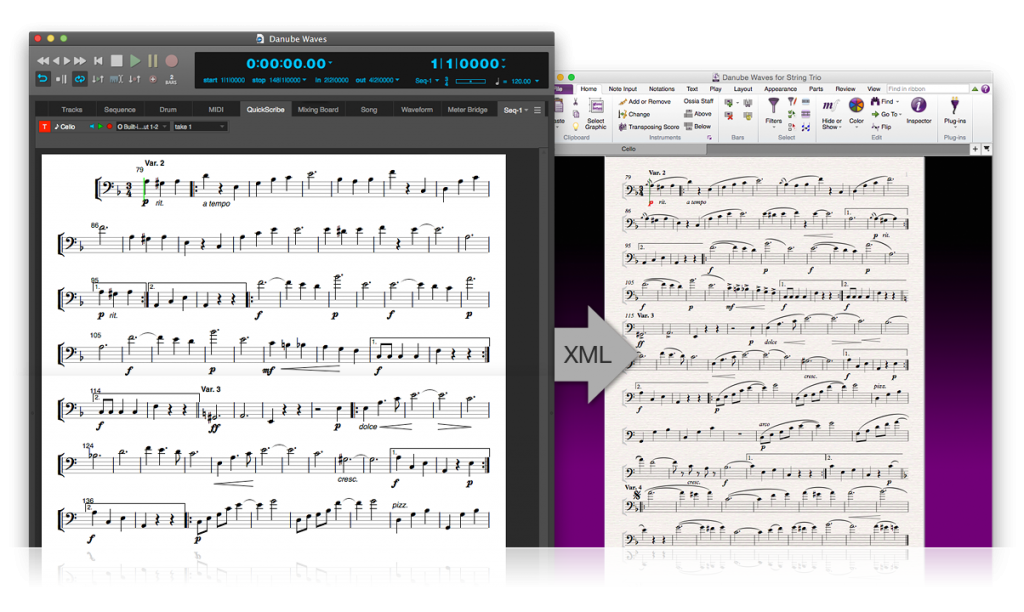
Task: Switch to the Mixing Board tab
Action: pos(317,109)
